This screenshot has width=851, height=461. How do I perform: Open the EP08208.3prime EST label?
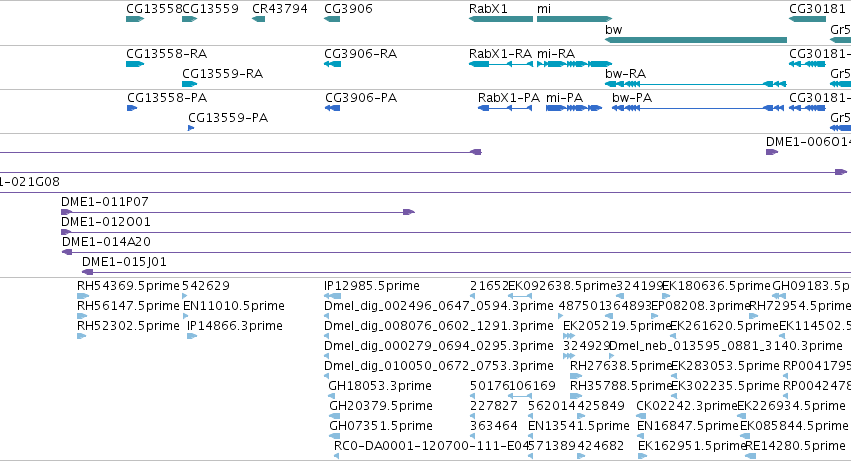tap(700, 306)
